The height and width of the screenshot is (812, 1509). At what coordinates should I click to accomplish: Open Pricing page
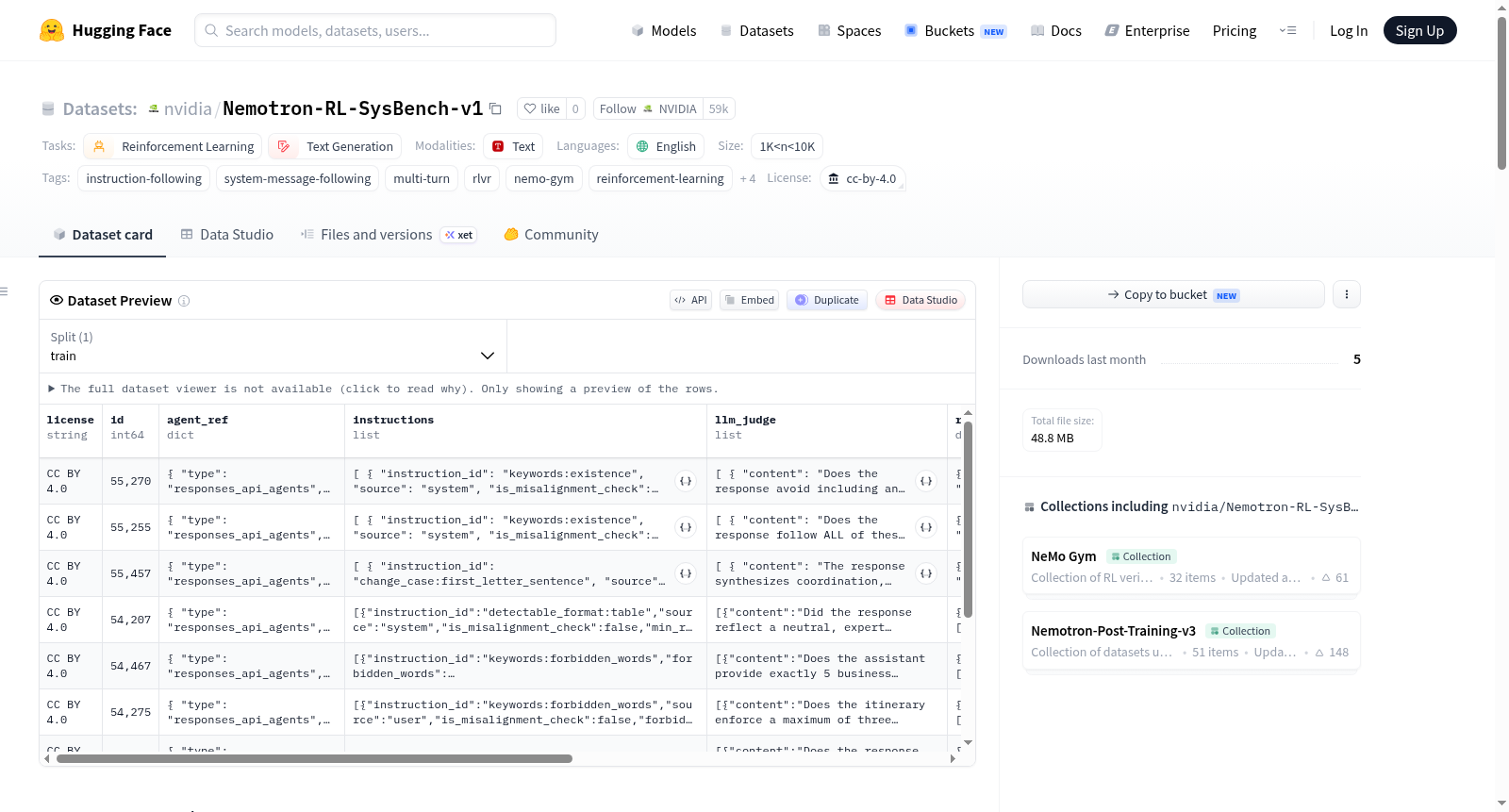point(1235,30)
